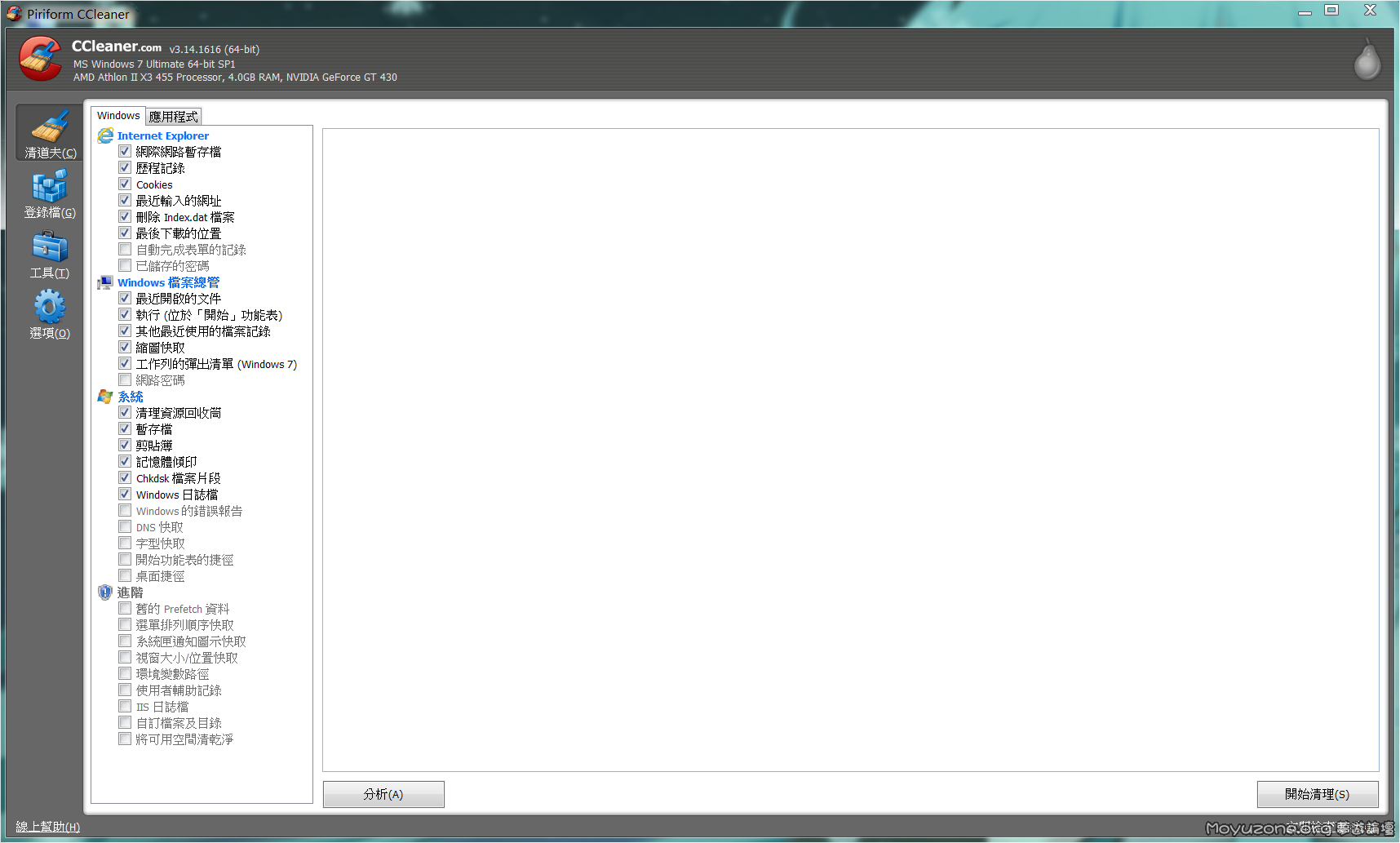The height and width of the screenshot is (843, 1400).
Task: Open the 清道夫 cleaner section icon
Action: point(50,126)
